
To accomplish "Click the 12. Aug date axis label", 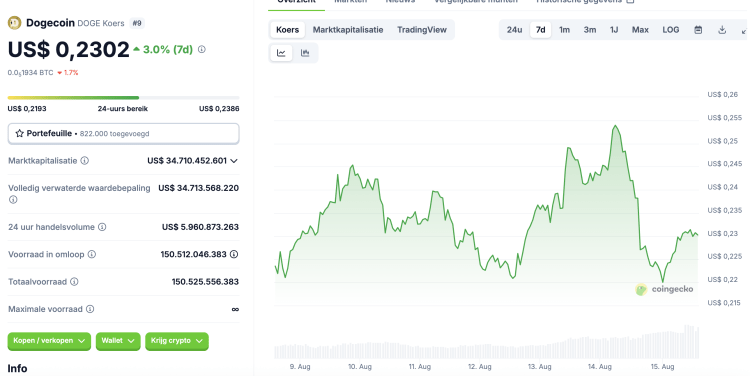I will 480,366.
